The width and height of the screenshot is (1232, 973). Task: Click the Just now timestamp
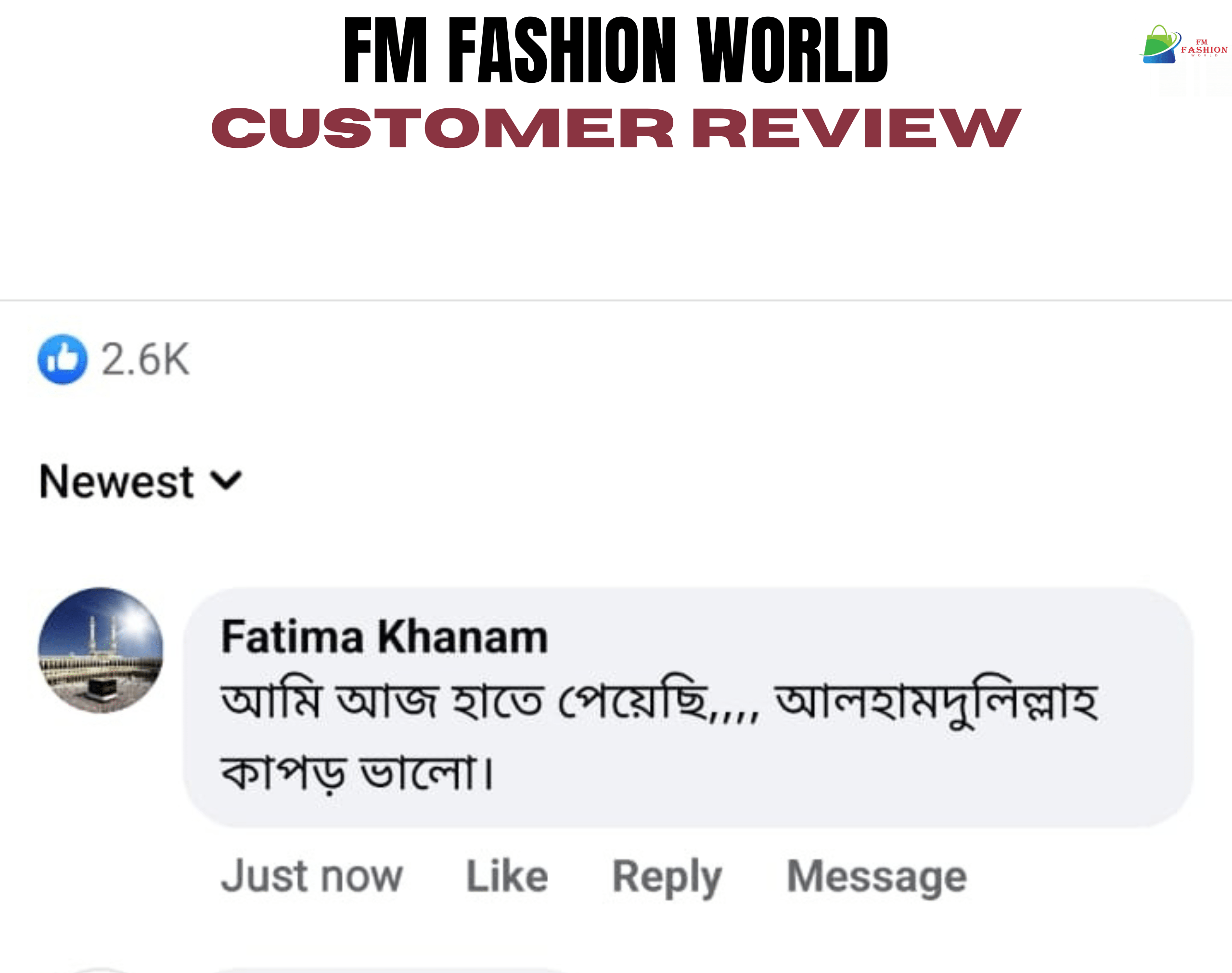click(x=312, y=876)
